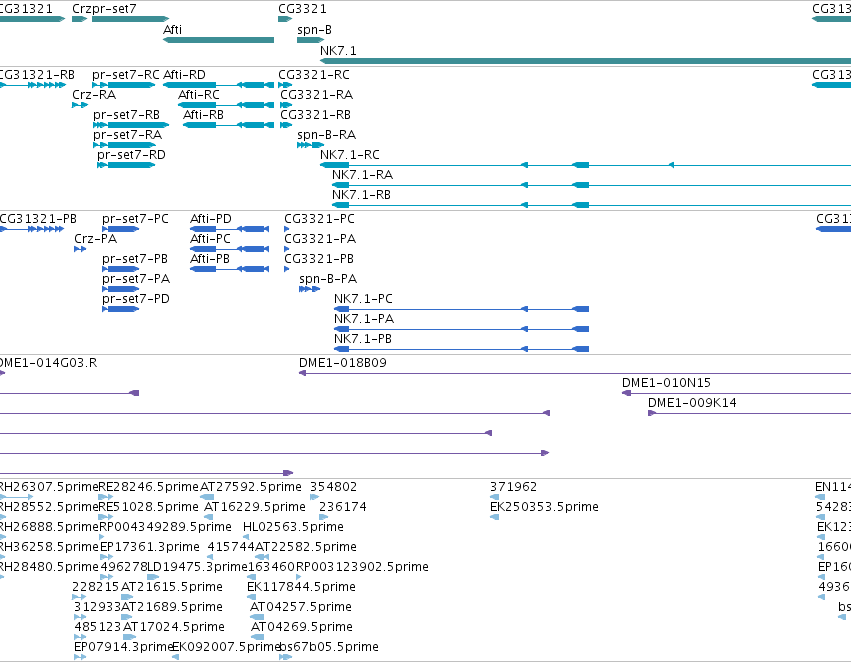This screenshot has height=662, width=851.
Task: Click transcript CG31321-RB label
Action: coord(37,75)
